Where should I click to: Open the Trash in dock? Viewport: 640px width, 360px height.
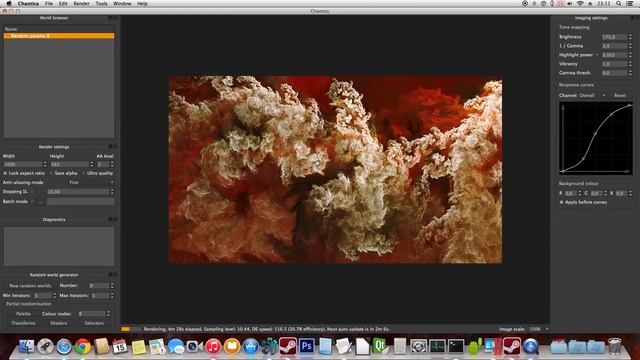point(614,346)
